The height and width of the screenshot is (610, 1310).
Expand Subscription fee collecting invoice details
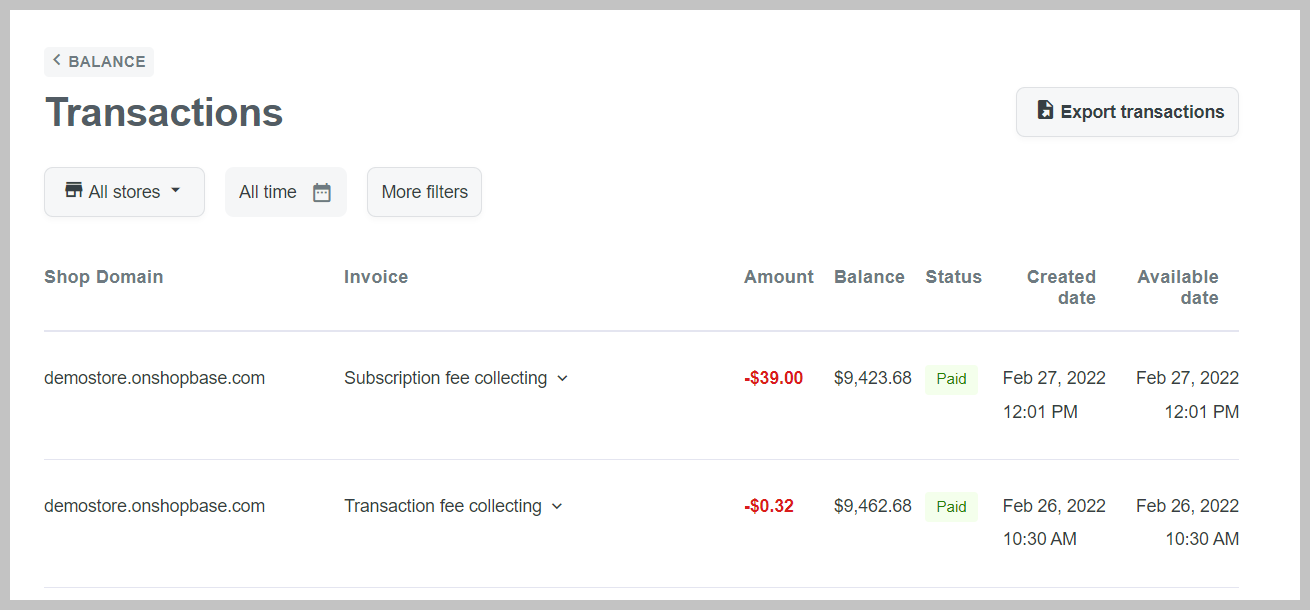(x=562, y=379)
